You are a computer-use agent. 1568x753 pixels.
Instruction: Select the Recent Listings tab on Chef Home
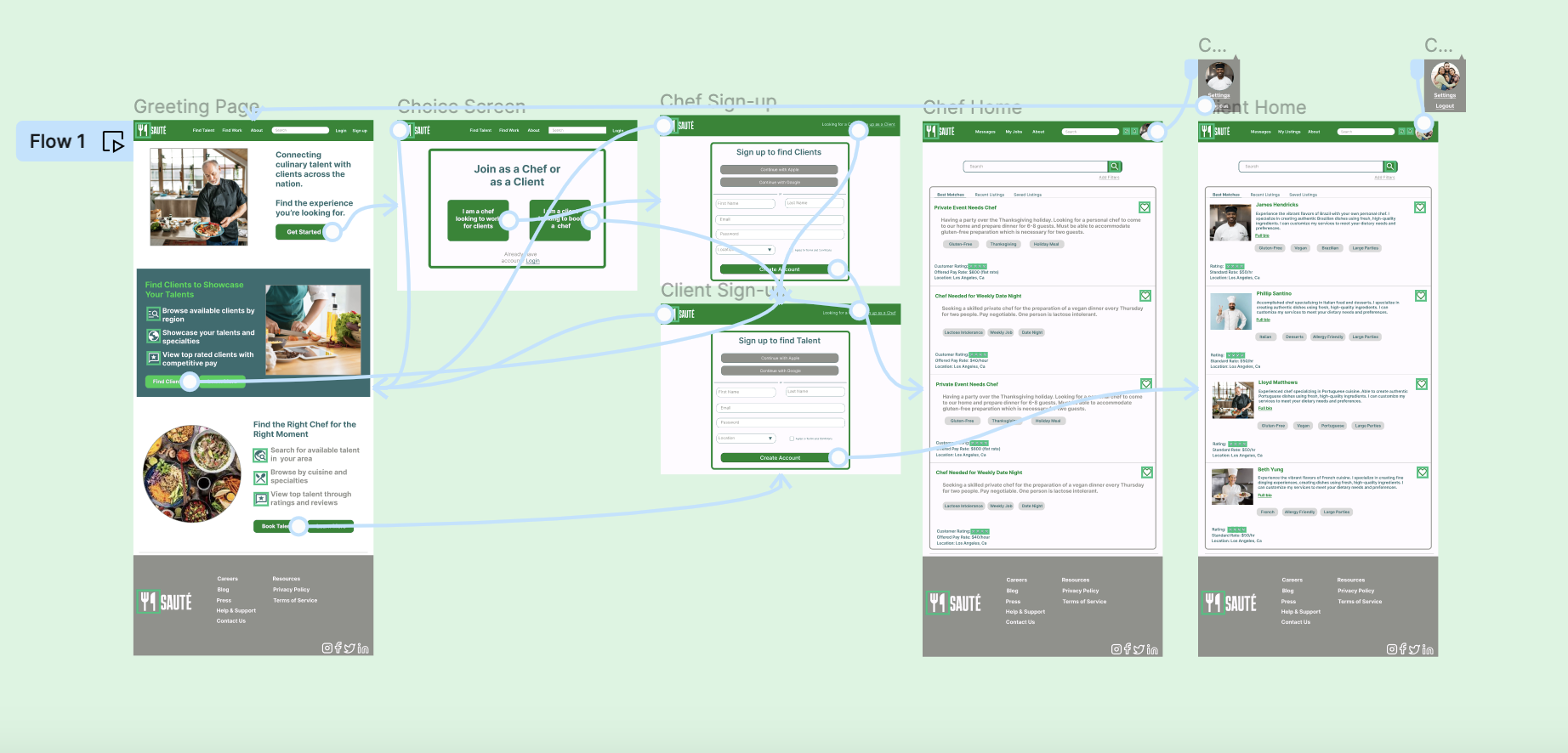click(x=989, y=195)
